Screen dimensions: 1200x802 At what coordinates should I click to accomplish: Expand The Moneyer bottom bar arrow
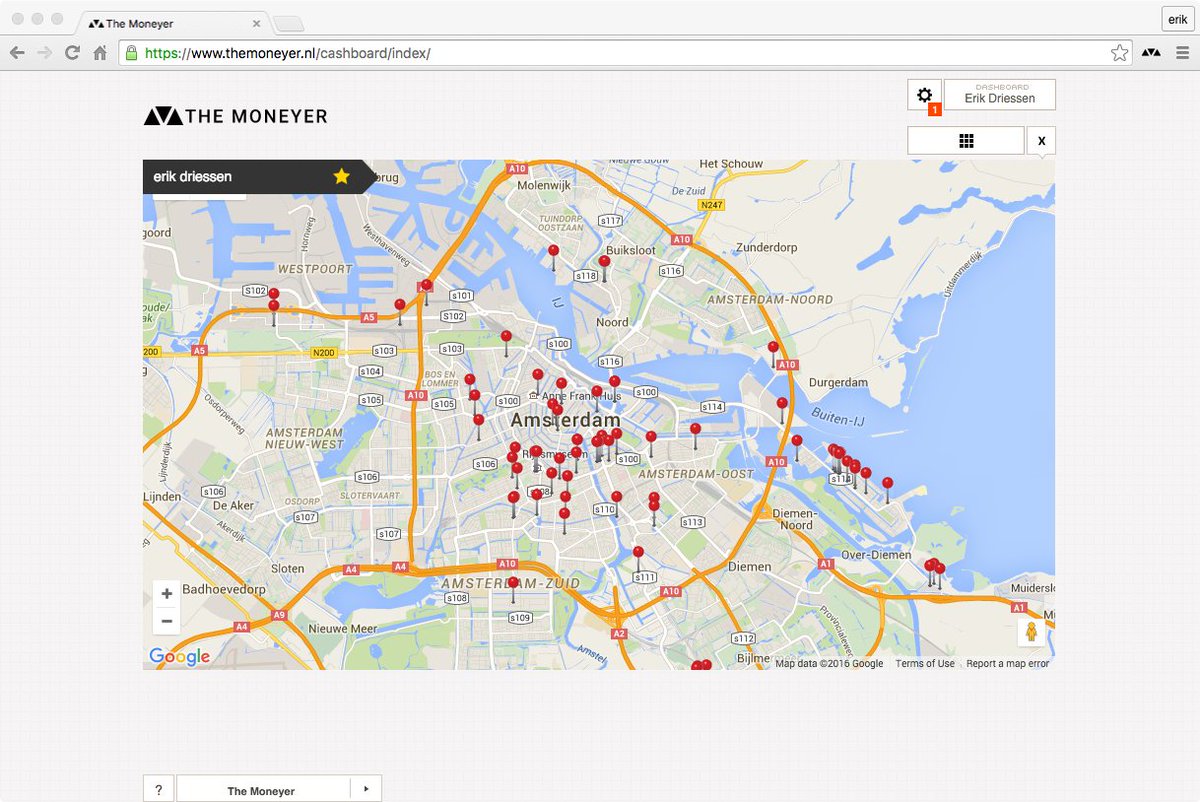[366, 790]
